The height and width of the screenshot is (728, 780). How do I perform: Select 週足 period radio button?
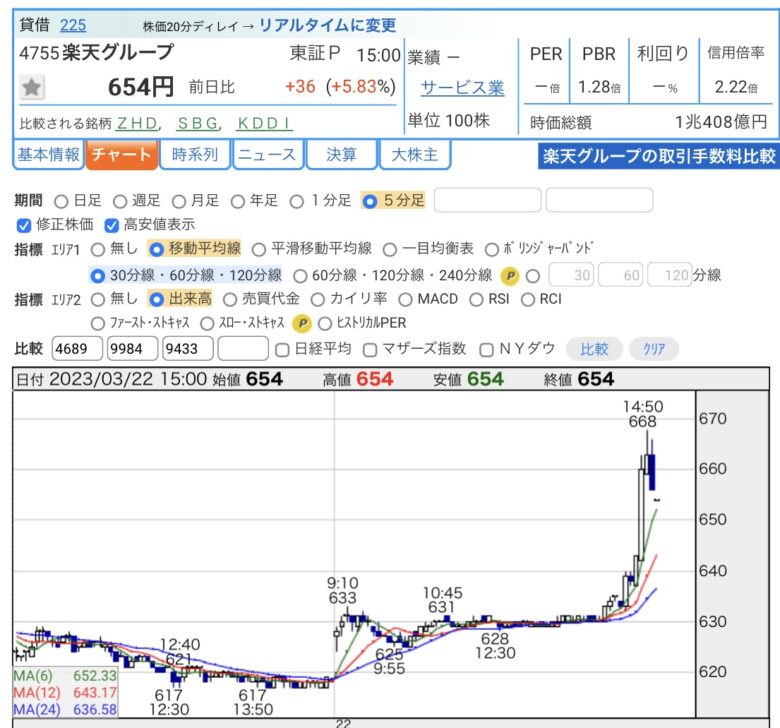point(120,202)
